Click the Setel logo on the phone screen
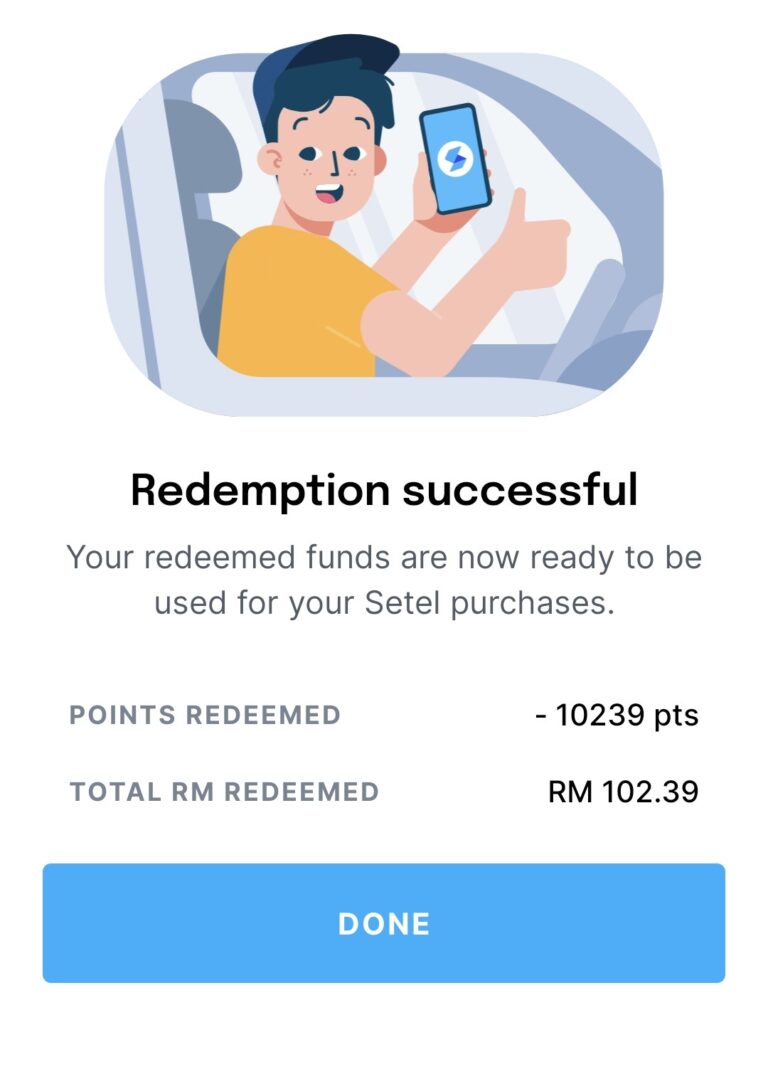The height and width of the screenshot is (1069, 768). click(x=454, y=158)
